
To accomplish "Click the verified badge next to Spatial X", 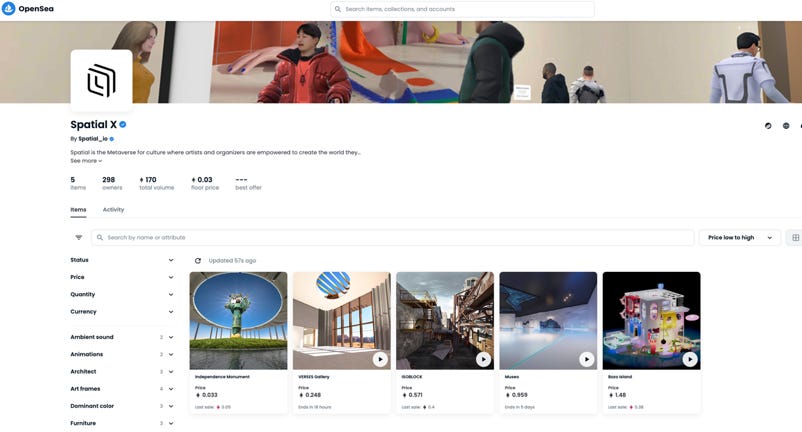I will [x=123, y=124].
